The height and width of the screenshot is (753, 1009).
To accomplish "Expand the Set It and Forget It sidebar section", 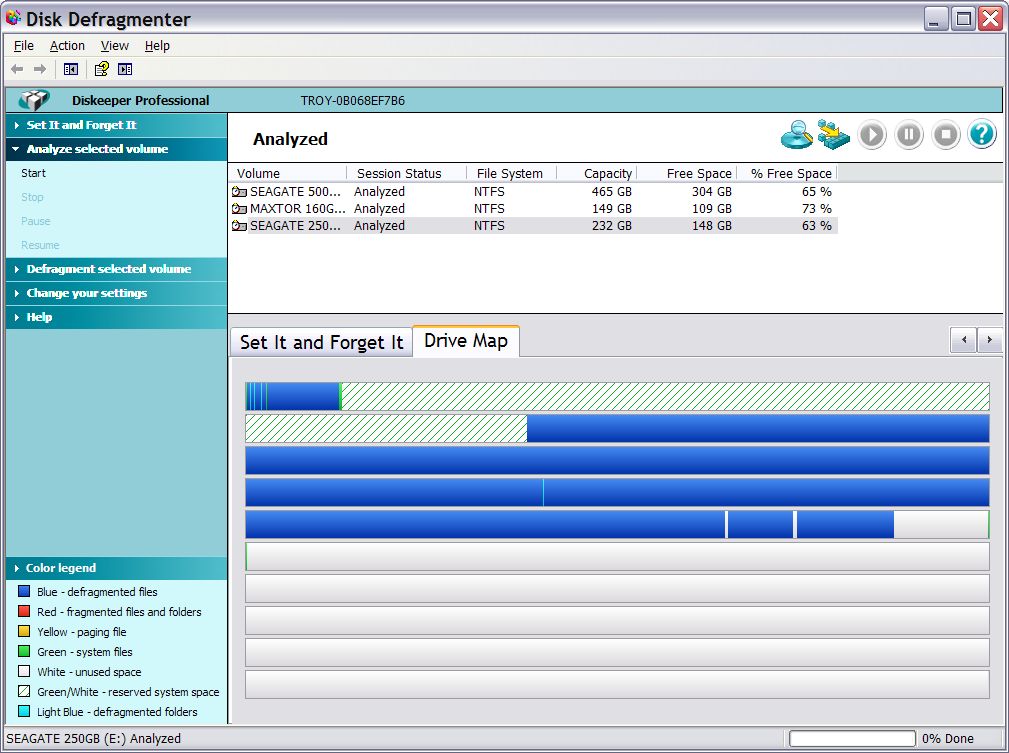I will click(81, 125).
